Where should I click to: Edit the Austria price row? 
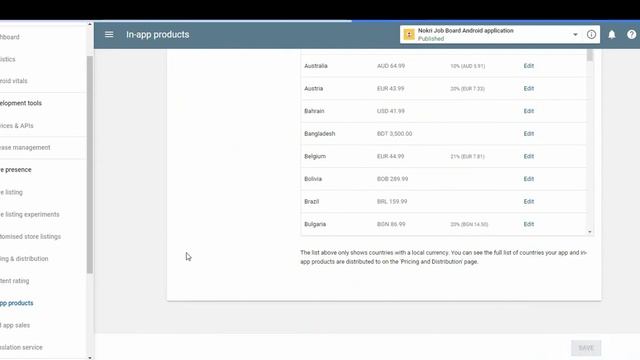[x=529, y=88]
